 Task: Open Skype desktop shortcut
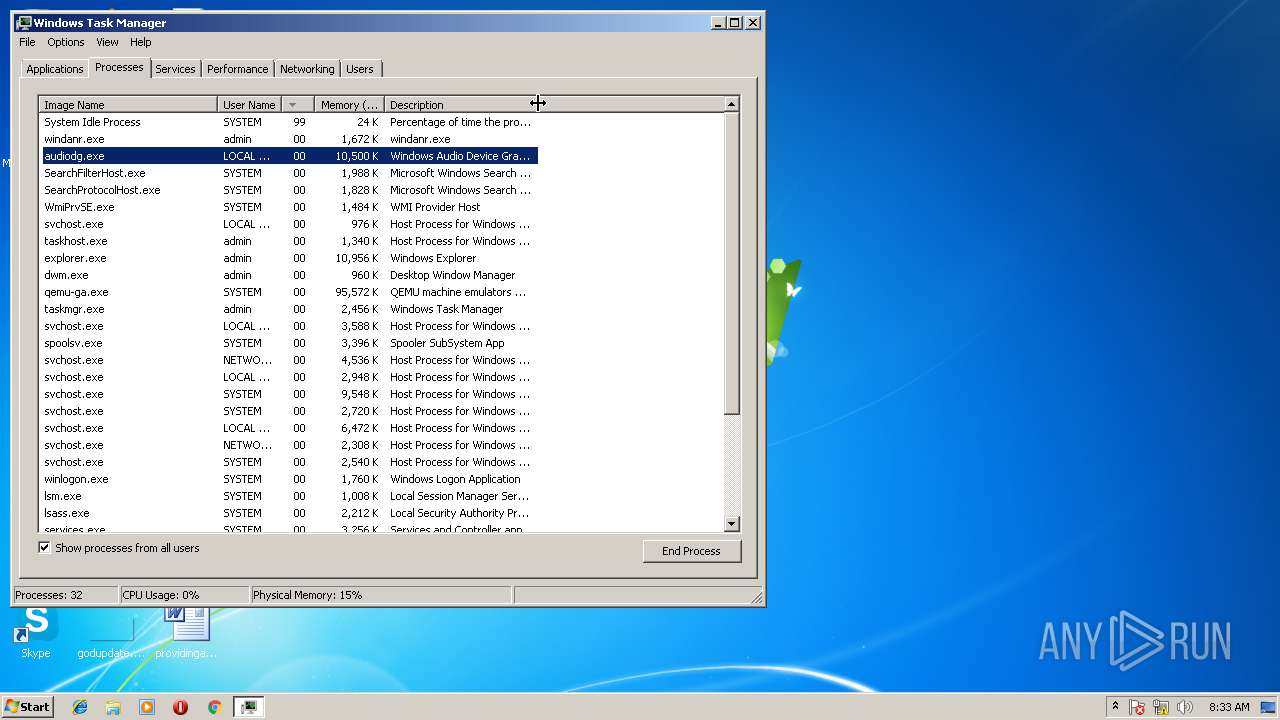[x=36, y=632]
